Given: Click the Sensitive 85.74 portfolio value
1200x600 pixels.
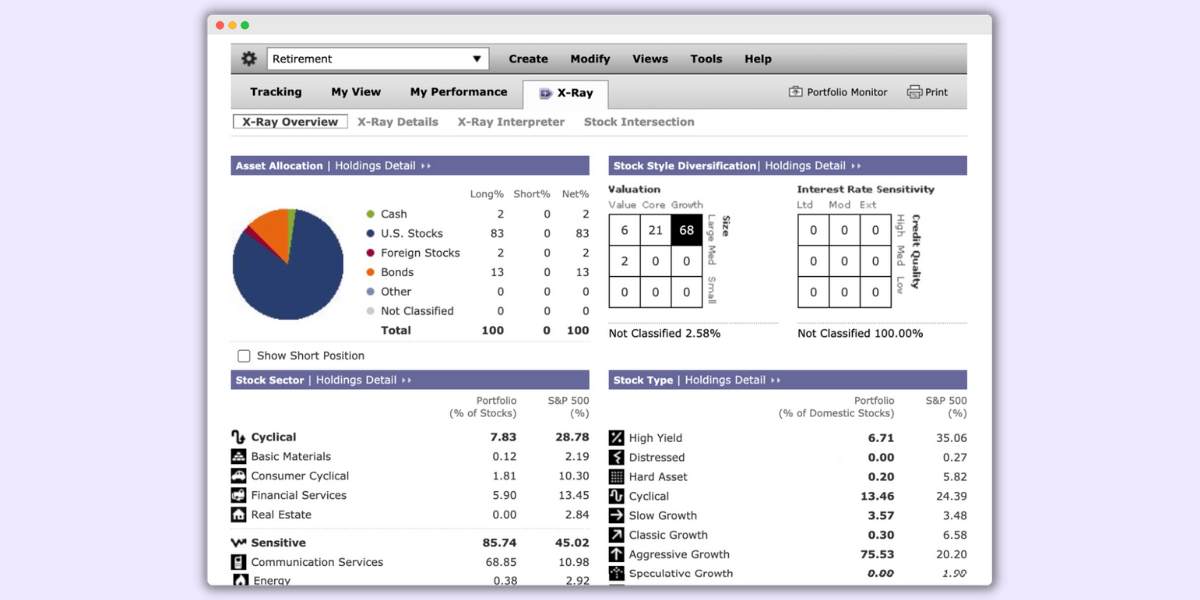Looking at the screenshot, I should tap(499, 543).
